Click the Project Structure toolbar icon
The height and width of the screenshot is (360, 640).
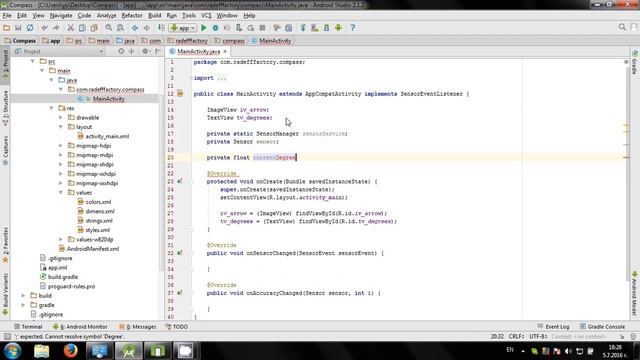(x=289, y=28)
